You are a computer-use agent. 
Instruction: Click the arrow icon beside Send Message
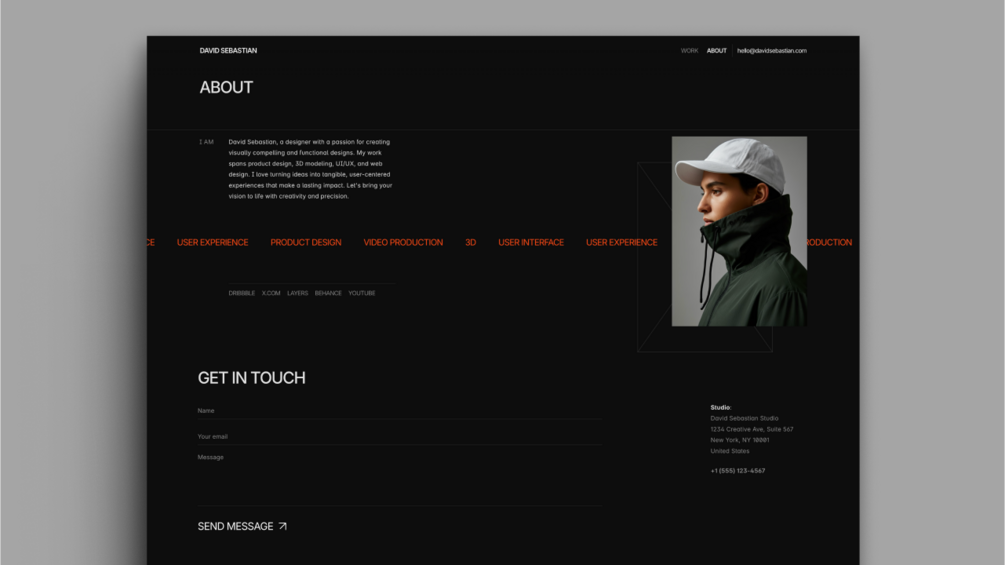pos(283,526)
